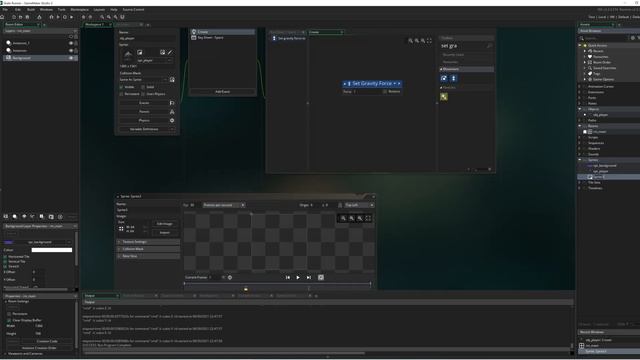Click fit-to-window icon in sprite preview
Viewport: 640px width, 360px height.
point(368,218)
